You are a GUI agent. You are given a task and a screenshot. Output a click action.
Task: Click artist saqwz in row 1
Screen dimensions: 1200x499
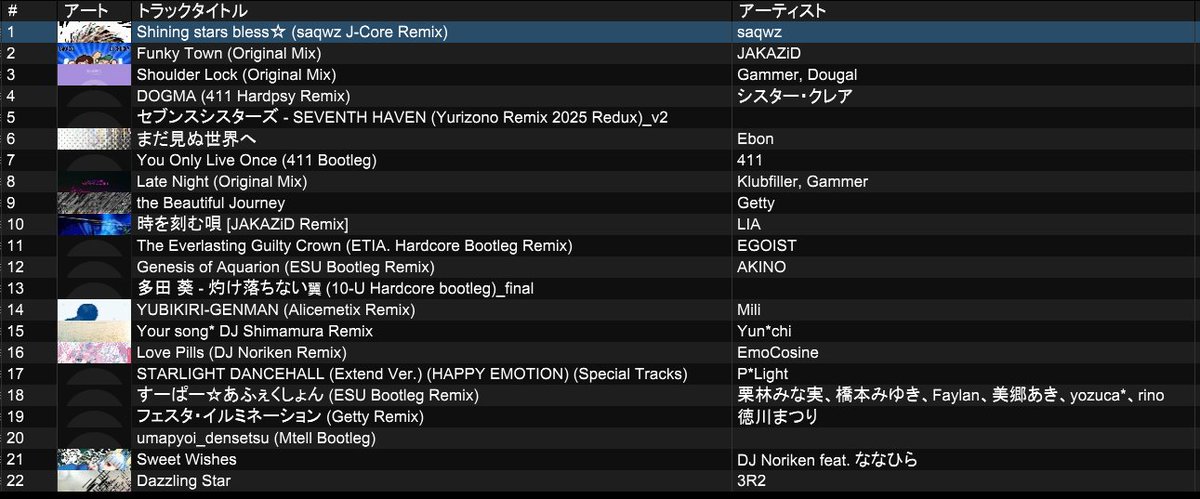pos(758,32)
